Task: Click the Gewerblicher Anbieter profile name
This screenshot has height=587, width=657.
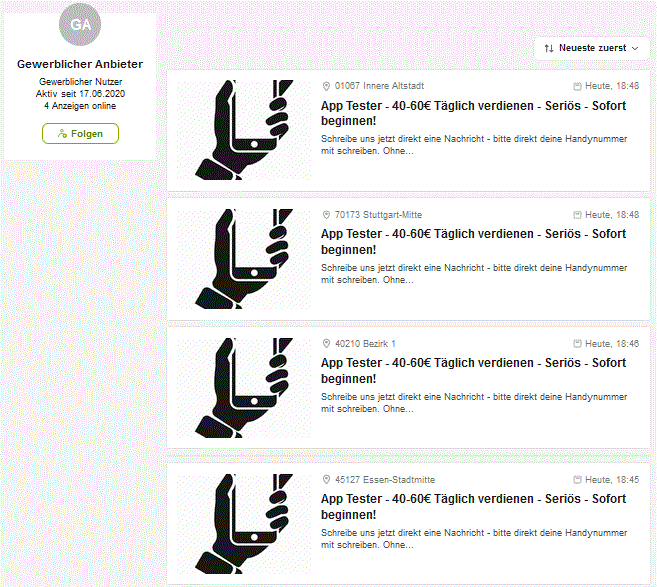Action: click(80, 64)
